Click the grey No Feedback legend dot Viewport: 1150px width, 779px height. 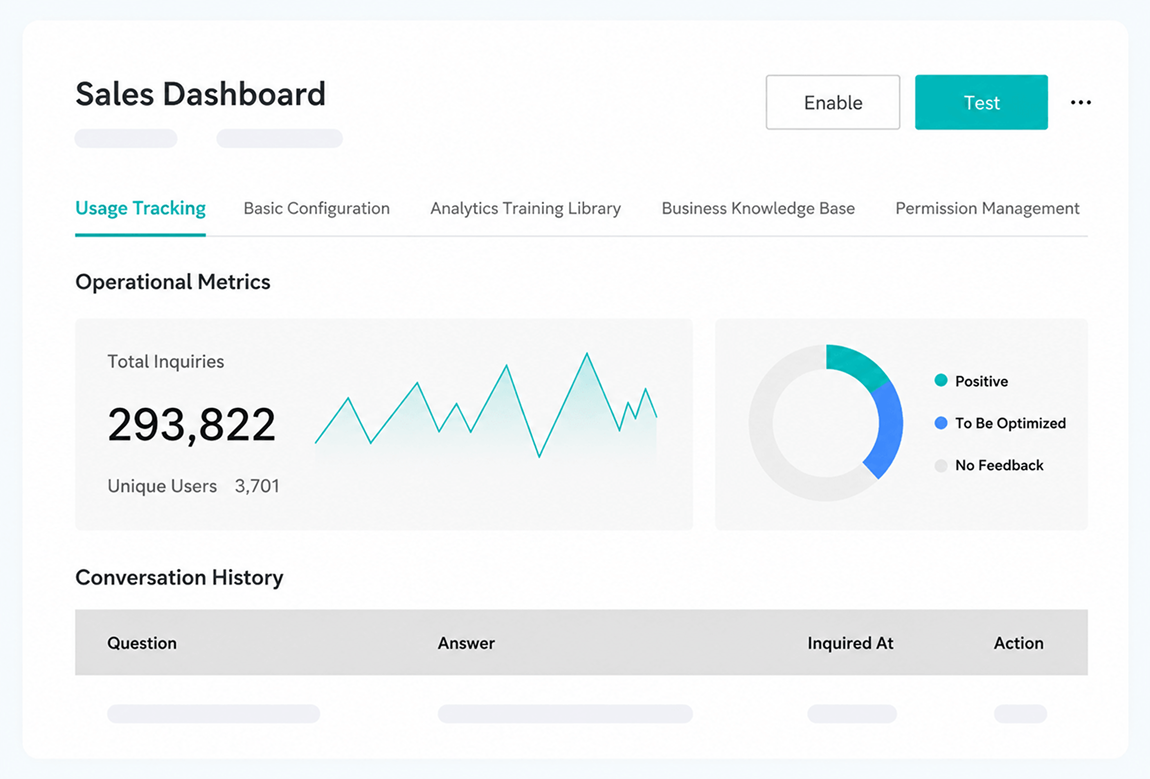941,465
